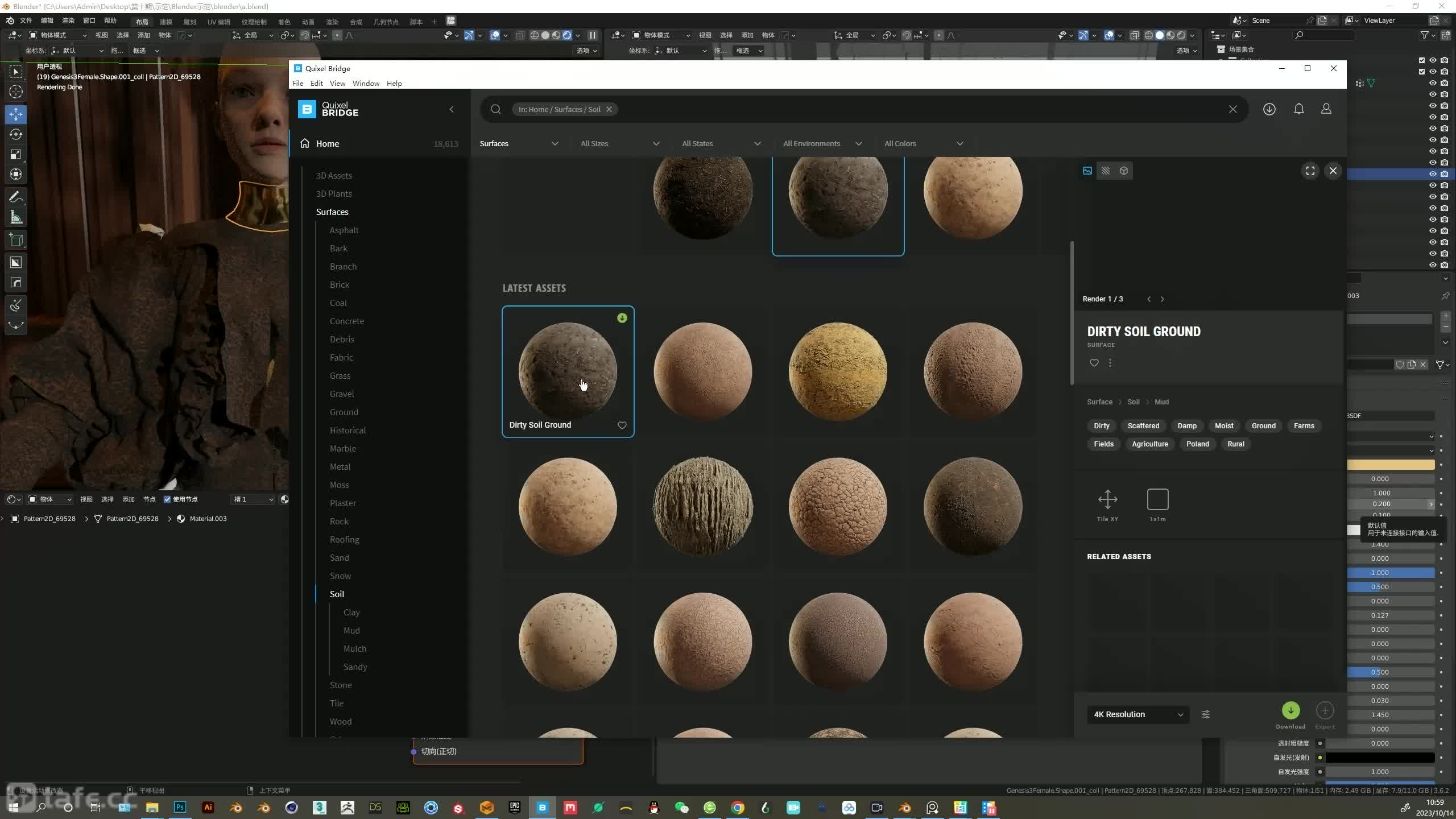Go to the next render image
Image resolution: width=1456 pixels, height=819 pixels.
pos(1162,299)
